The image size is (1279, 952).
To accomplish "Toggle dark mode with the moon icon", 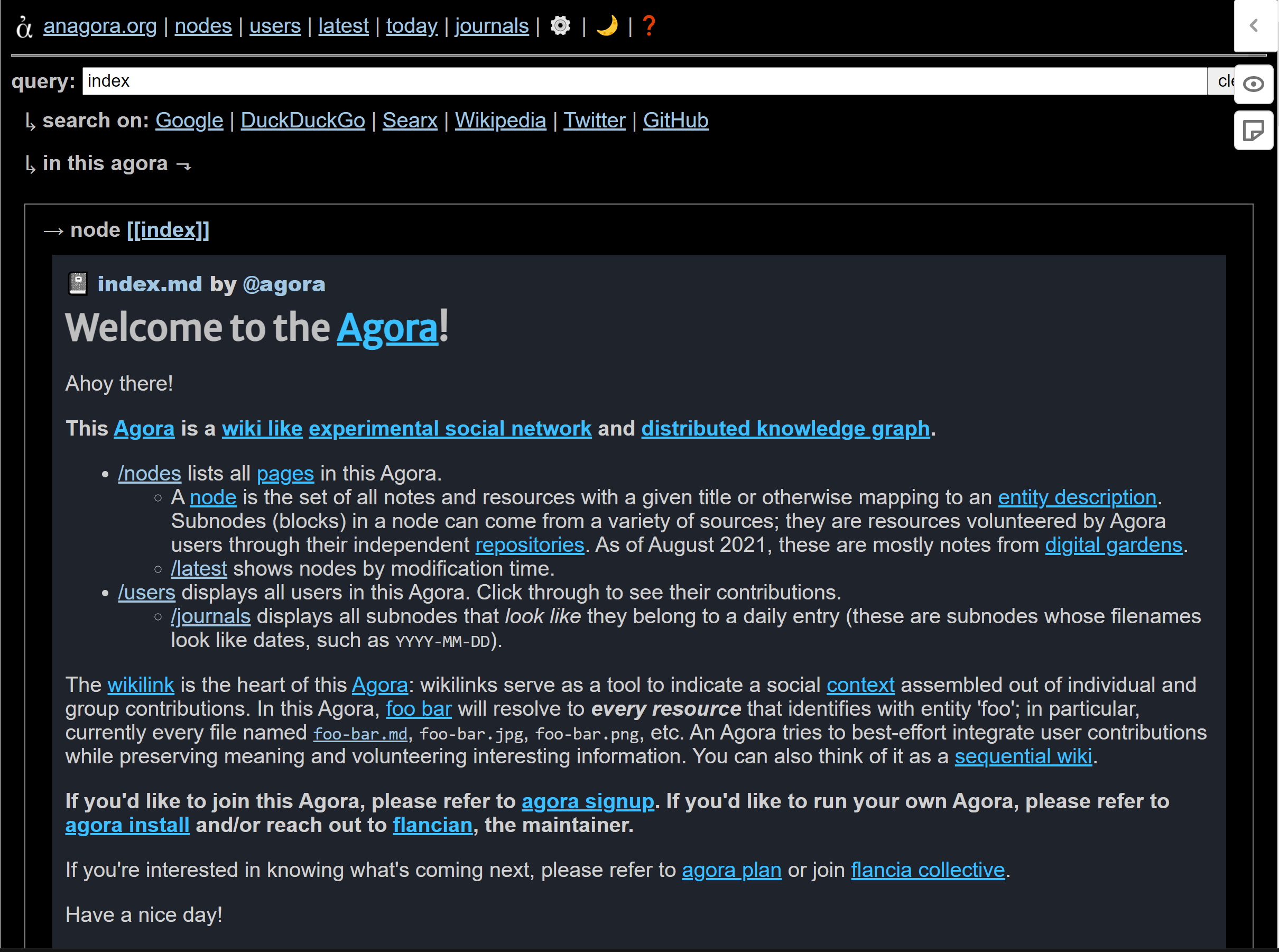I will [x=607, y=26].
